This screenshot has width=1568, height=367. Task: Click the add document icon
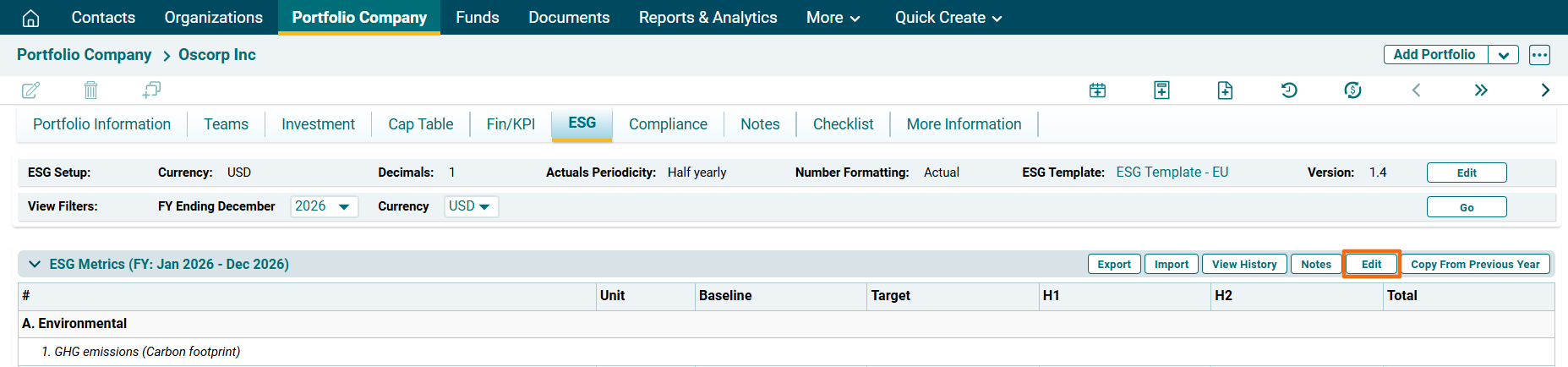click(x=1225, y=90)
